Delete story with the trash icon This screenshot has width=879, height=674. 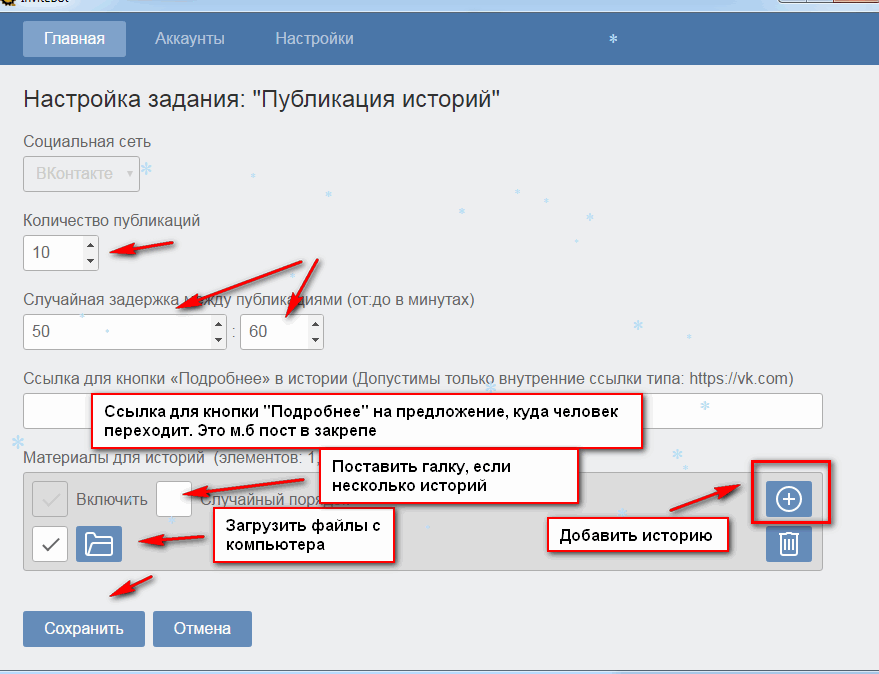(789, 544)
